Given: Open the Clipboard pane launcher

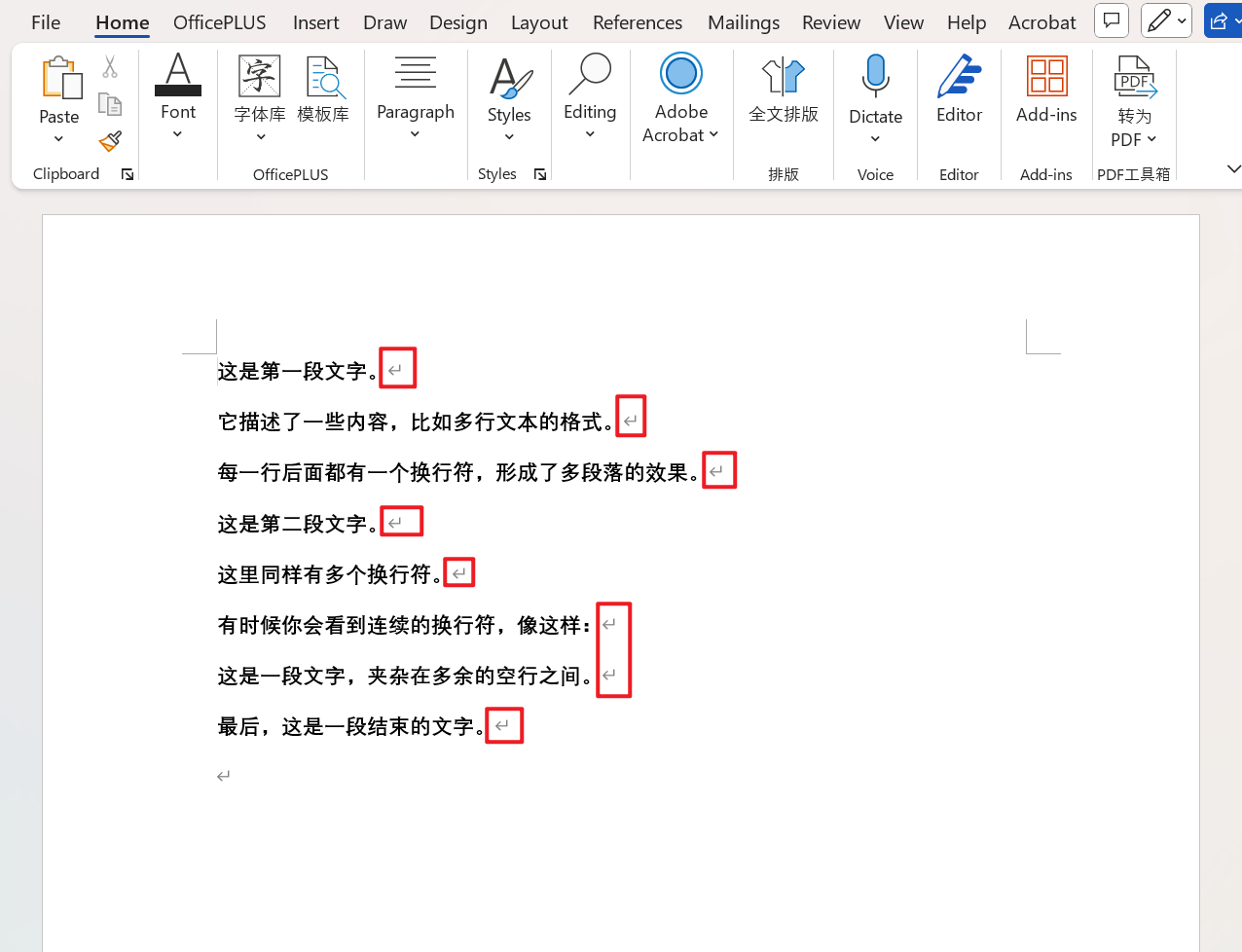Looking at the screenshot, I should coord(128,174).
